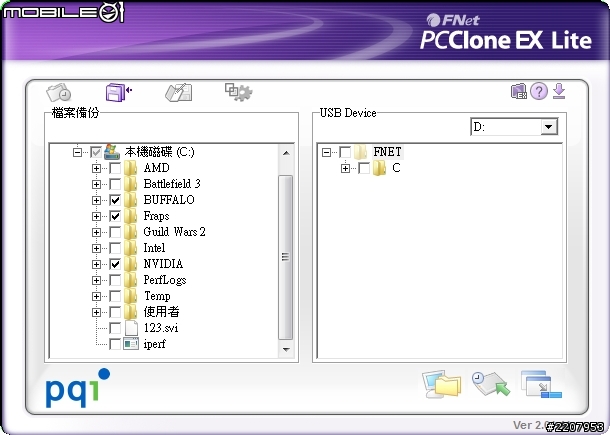Click the computer and folder backup icon
Image resolution: width=610 pixels, height=435 pixels.
(x=442, y=384)
